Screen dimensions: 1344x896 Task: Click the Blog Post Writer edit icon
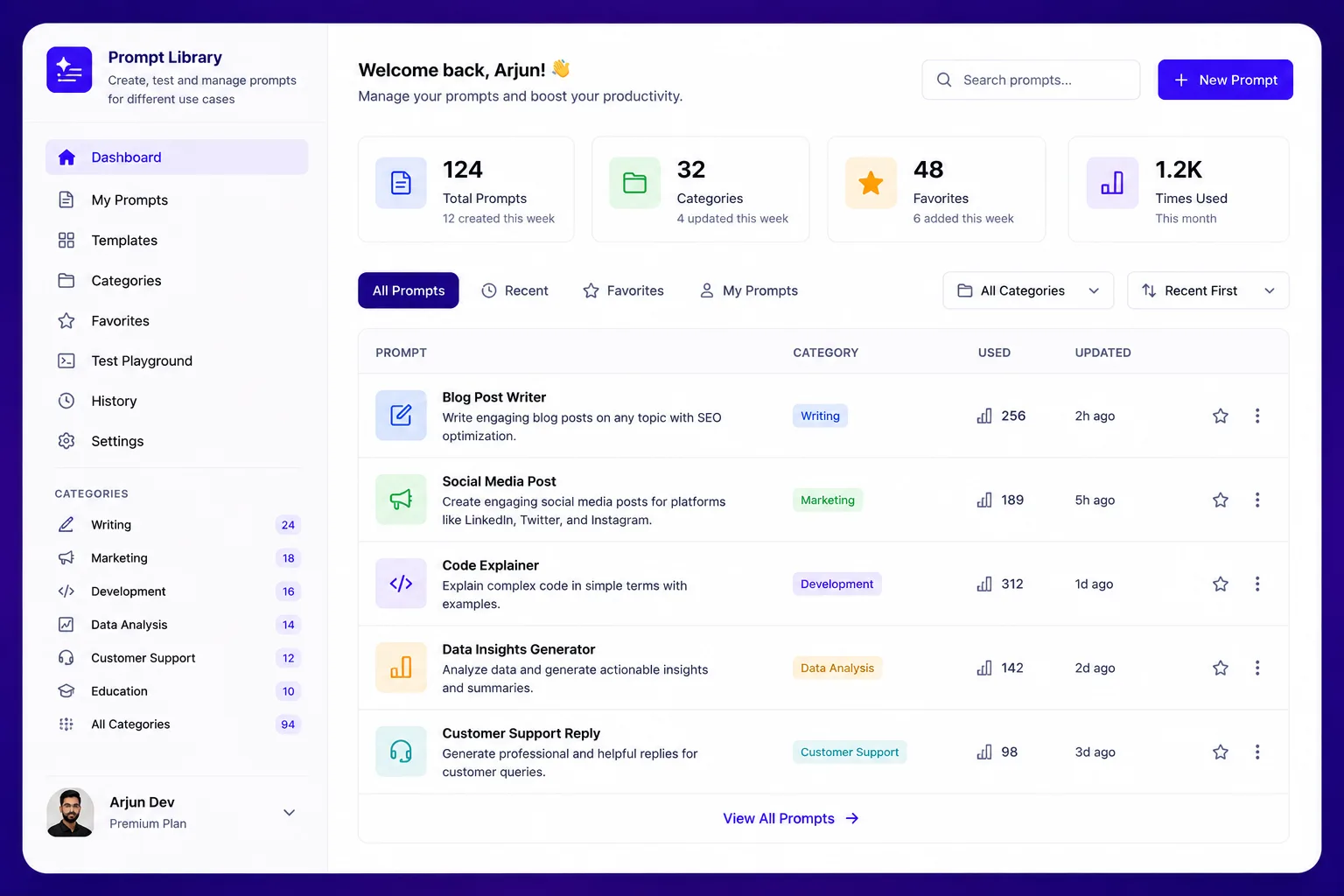point(401,415)
